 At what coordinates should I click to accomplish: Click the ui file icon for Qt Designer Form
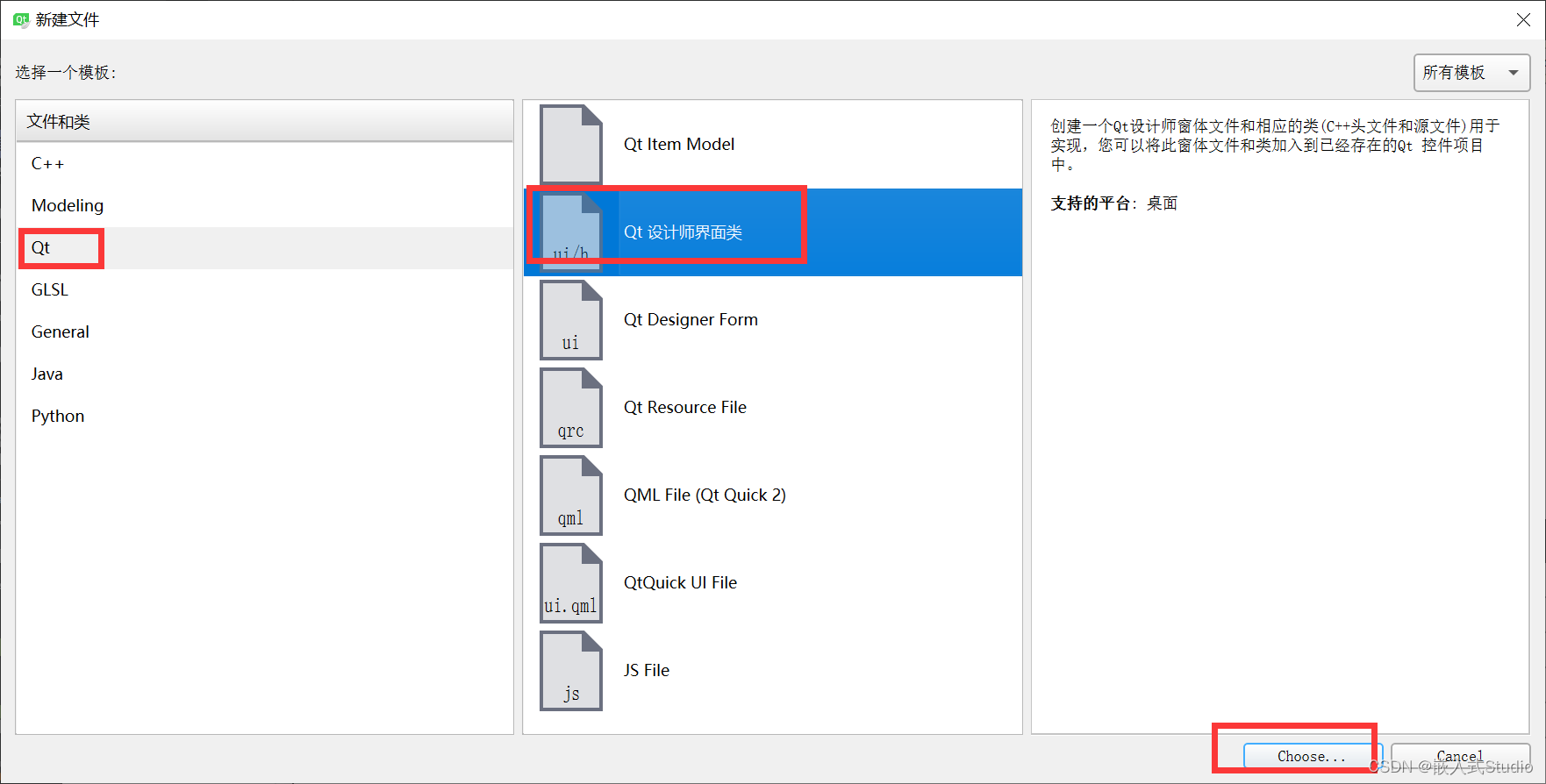[x=571, y=320]
